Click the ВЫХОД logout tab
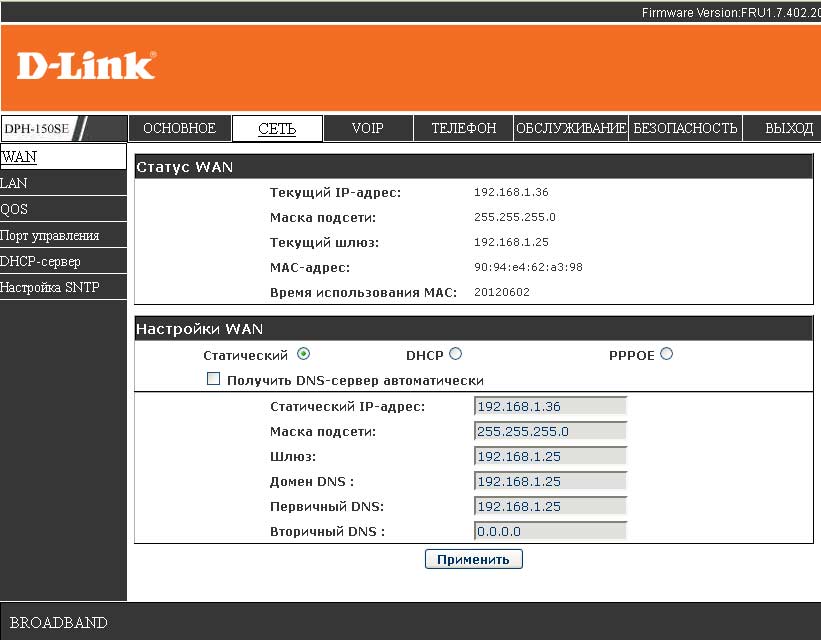 coord(788,128)
